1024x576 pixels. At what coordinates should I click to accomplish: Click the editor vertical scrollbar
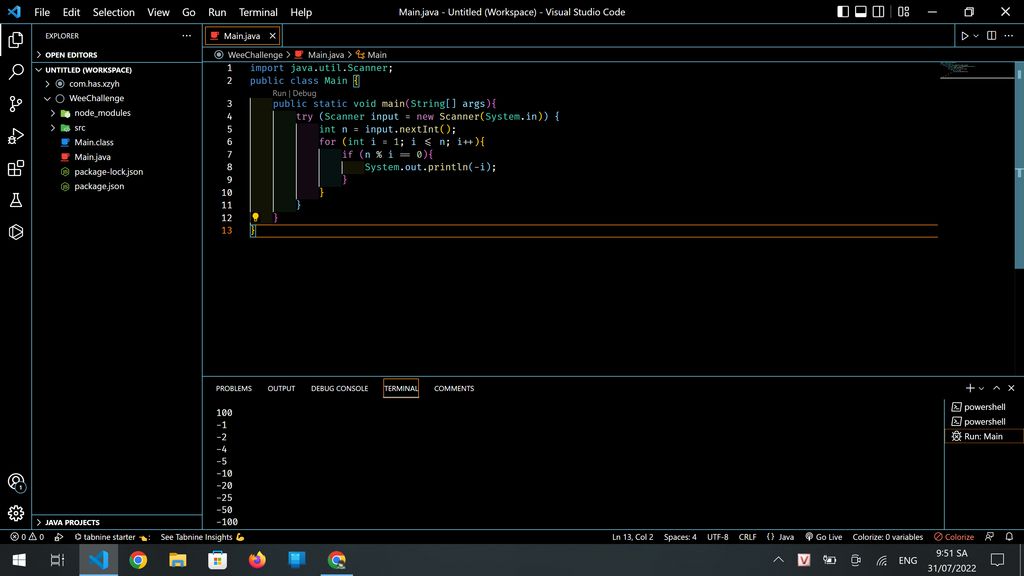(x=1019, y=165)
